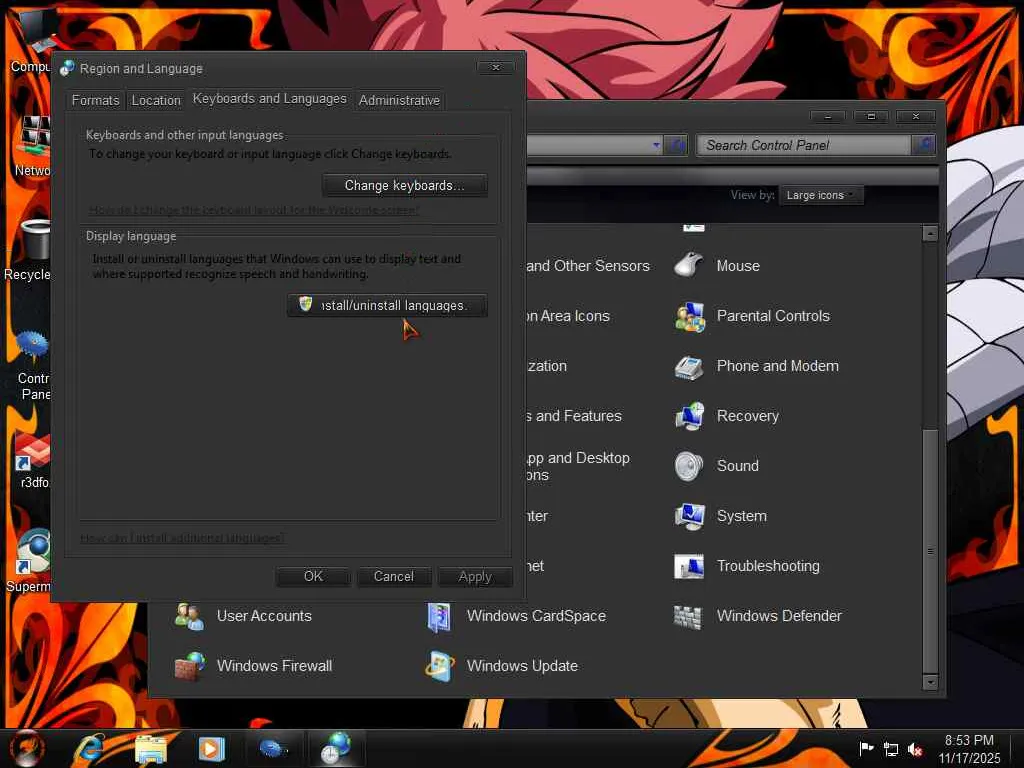The height and width of the screenshot is (768, 1024).
Task: Cancel the Region and Language dialog
Action: click(393, 576)
